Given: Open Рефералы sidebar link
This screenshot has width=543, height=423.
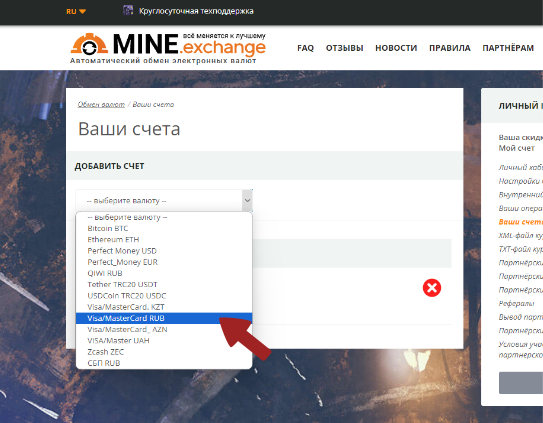Looking at the screenshot, I should tap(516, 303).
